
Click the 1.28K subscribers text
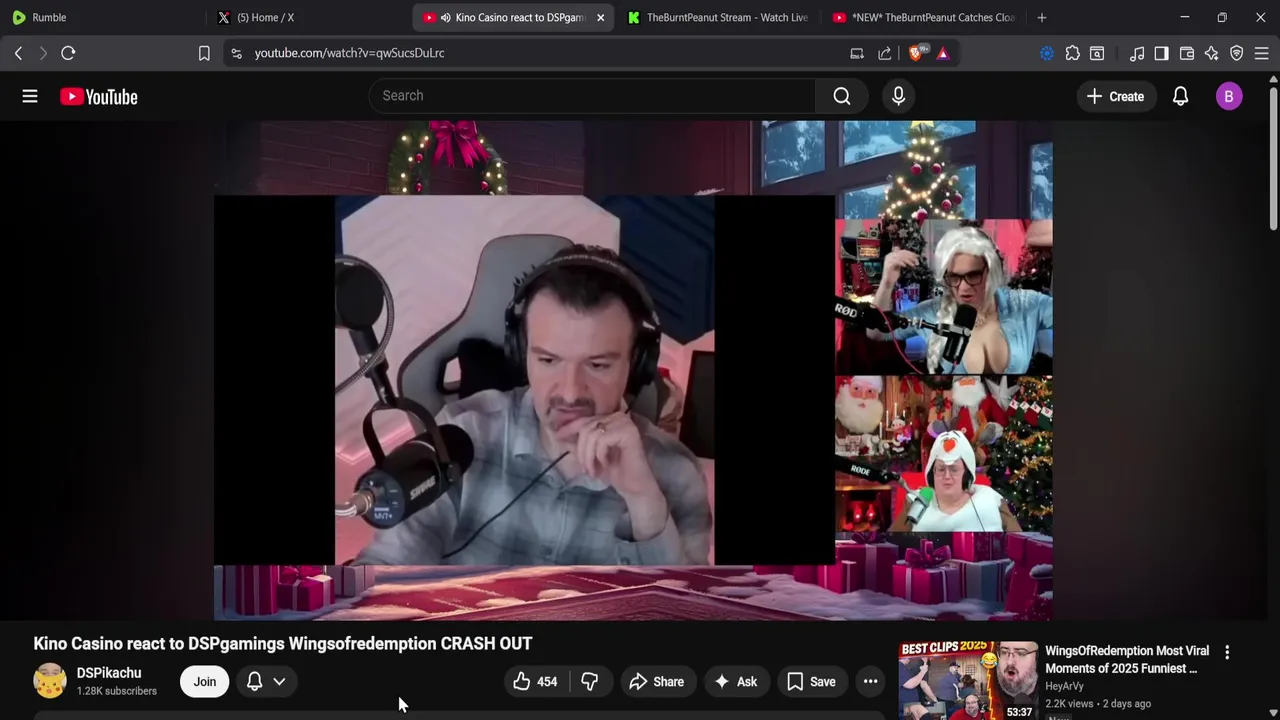point(117,691)
